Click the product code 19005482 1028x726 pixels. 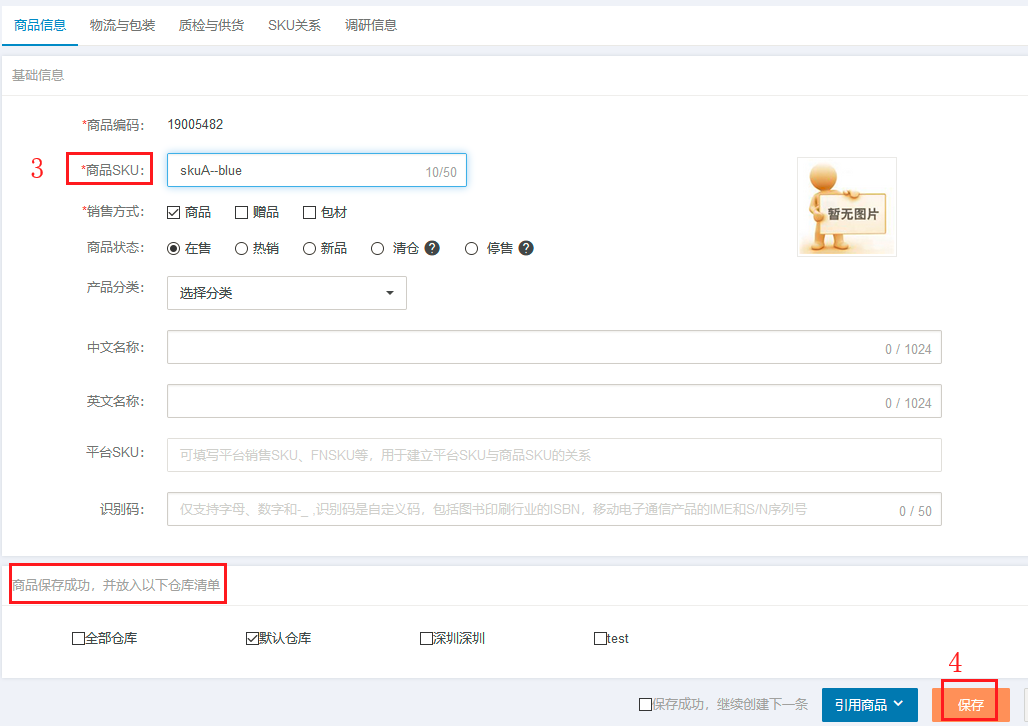(195, 125)
